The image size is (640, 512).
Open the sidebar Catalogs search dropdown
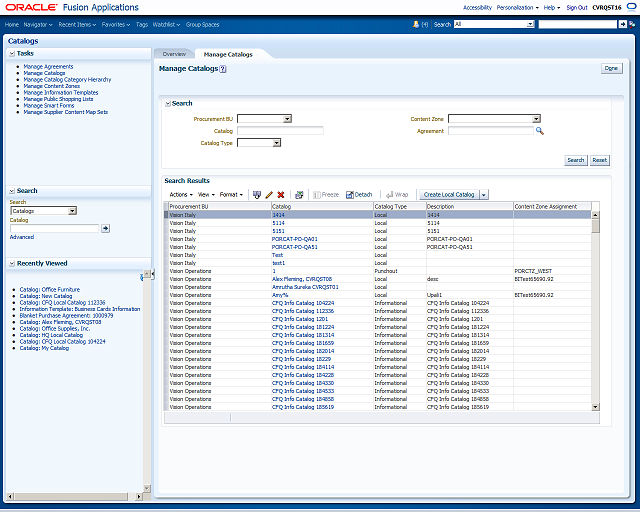click(x=72, y=211)
